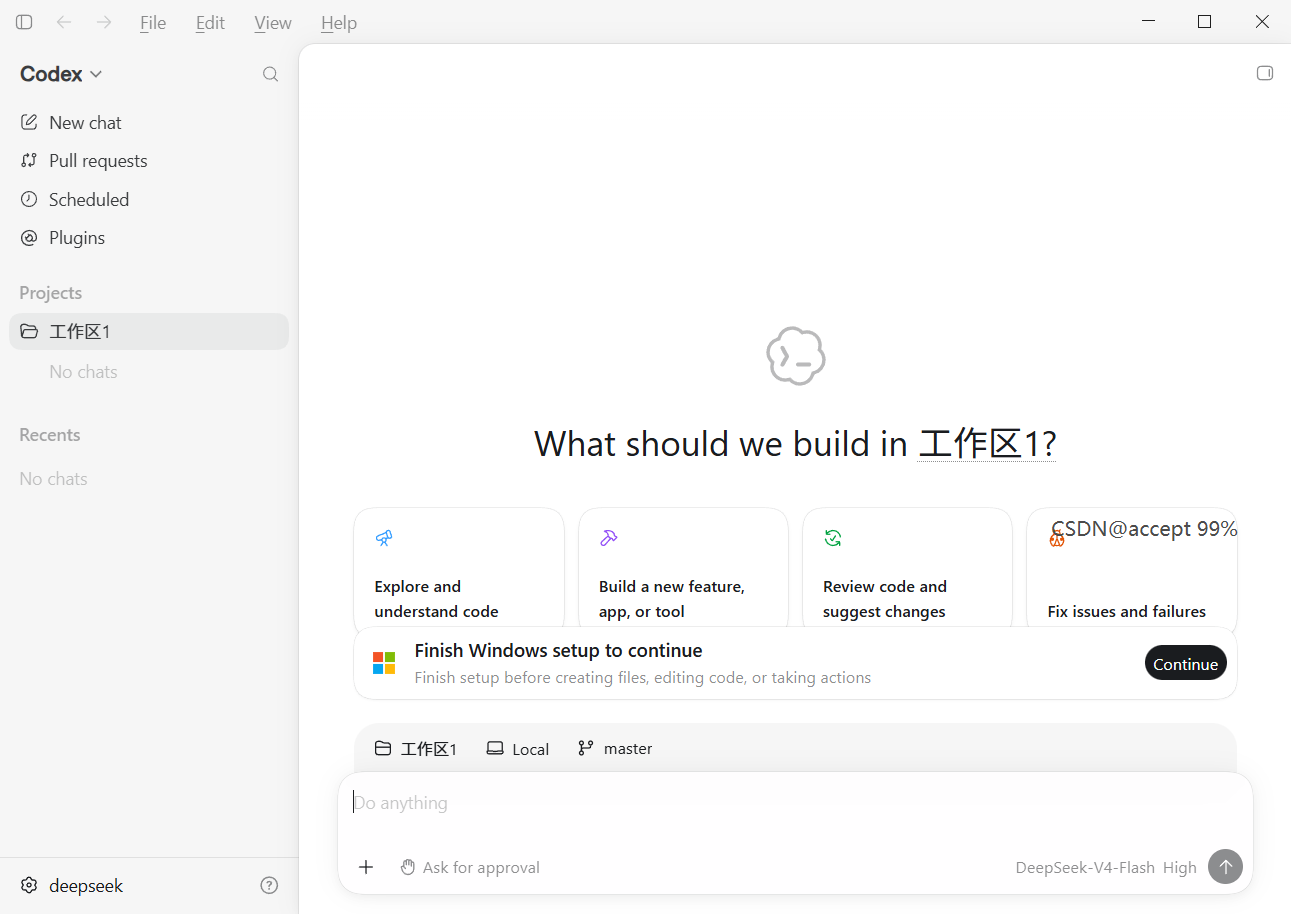Open the Edit menu
The height and width of the screenshot is (914, 1291).
pyautogui.click(x=210, y=22)
